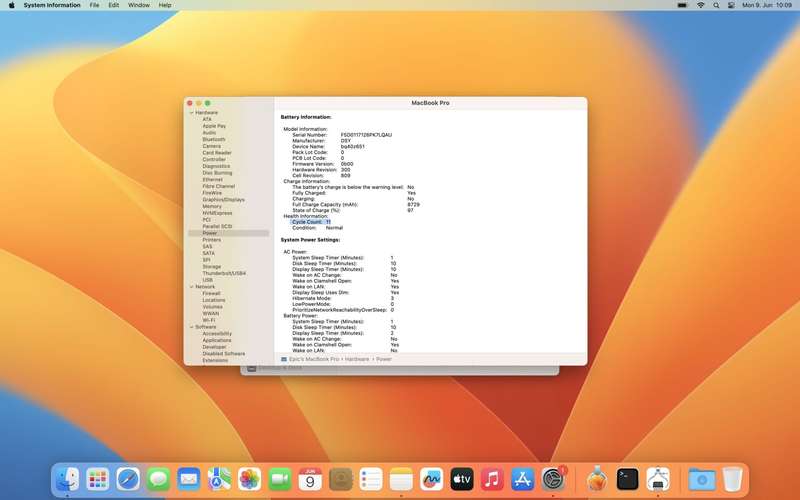Click System Information chip icon in dock
Viewport: 800px width, 500px height.
click(x=658, y=480)
